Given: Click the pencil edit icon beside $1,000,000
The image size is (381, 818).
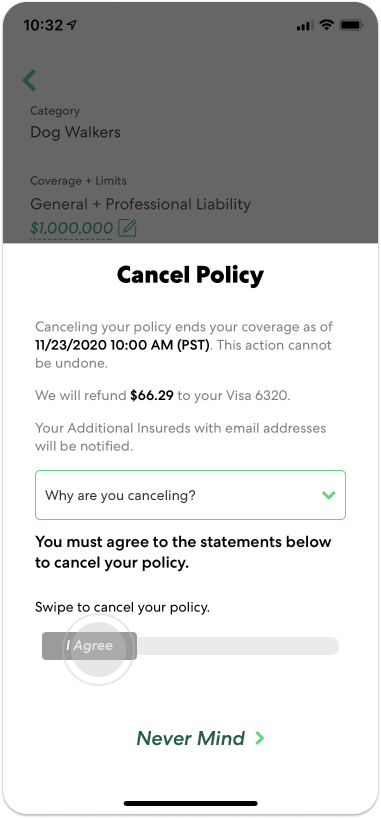Looking at the screenshot, I should pos(127,228).
